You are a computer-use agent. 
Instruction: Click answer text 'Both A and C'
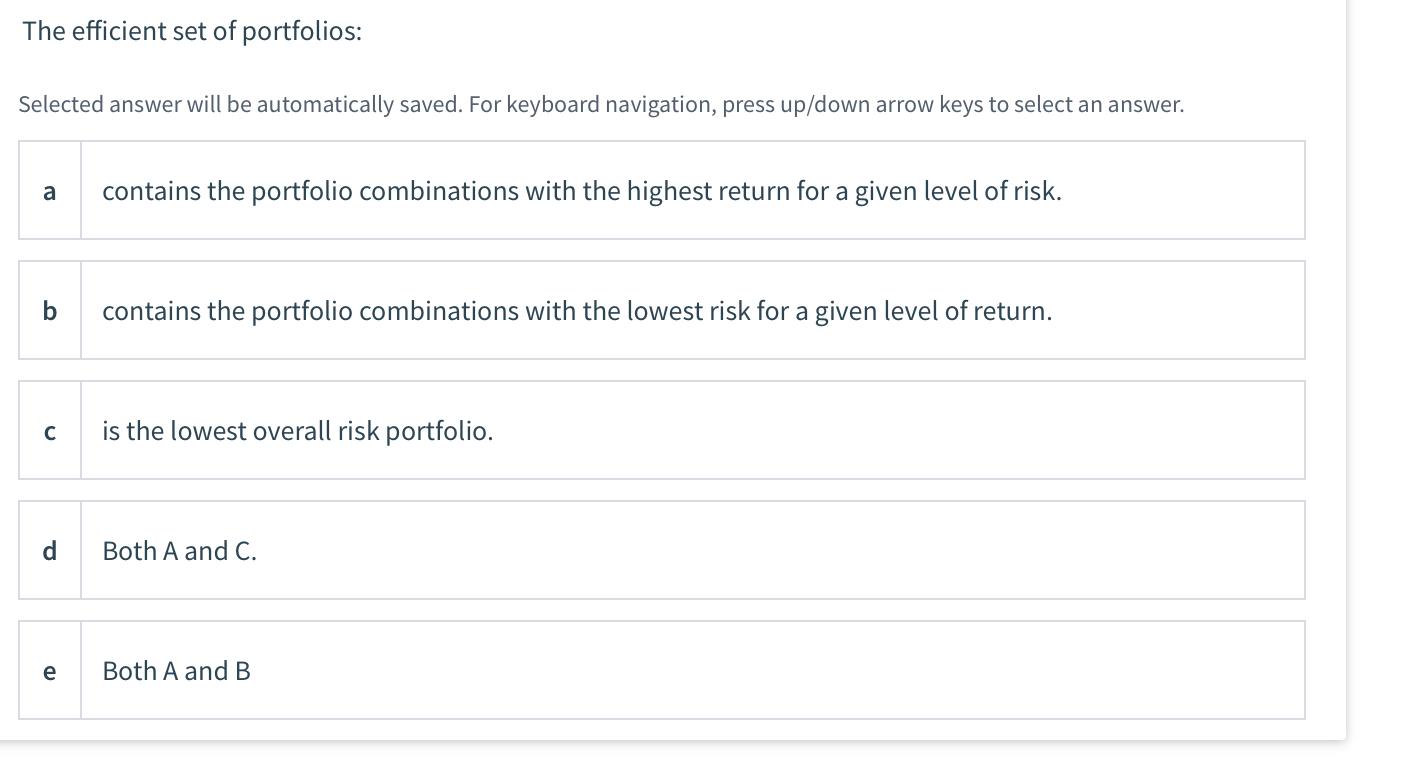tap(179, 550)
